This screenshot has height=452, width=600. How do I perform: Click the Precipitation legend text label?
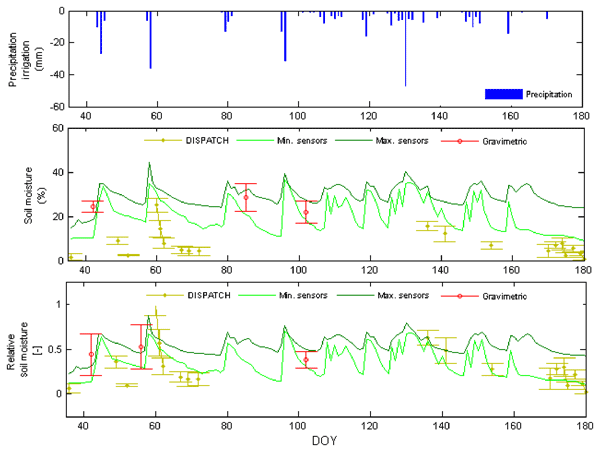[x=551, y=94]
